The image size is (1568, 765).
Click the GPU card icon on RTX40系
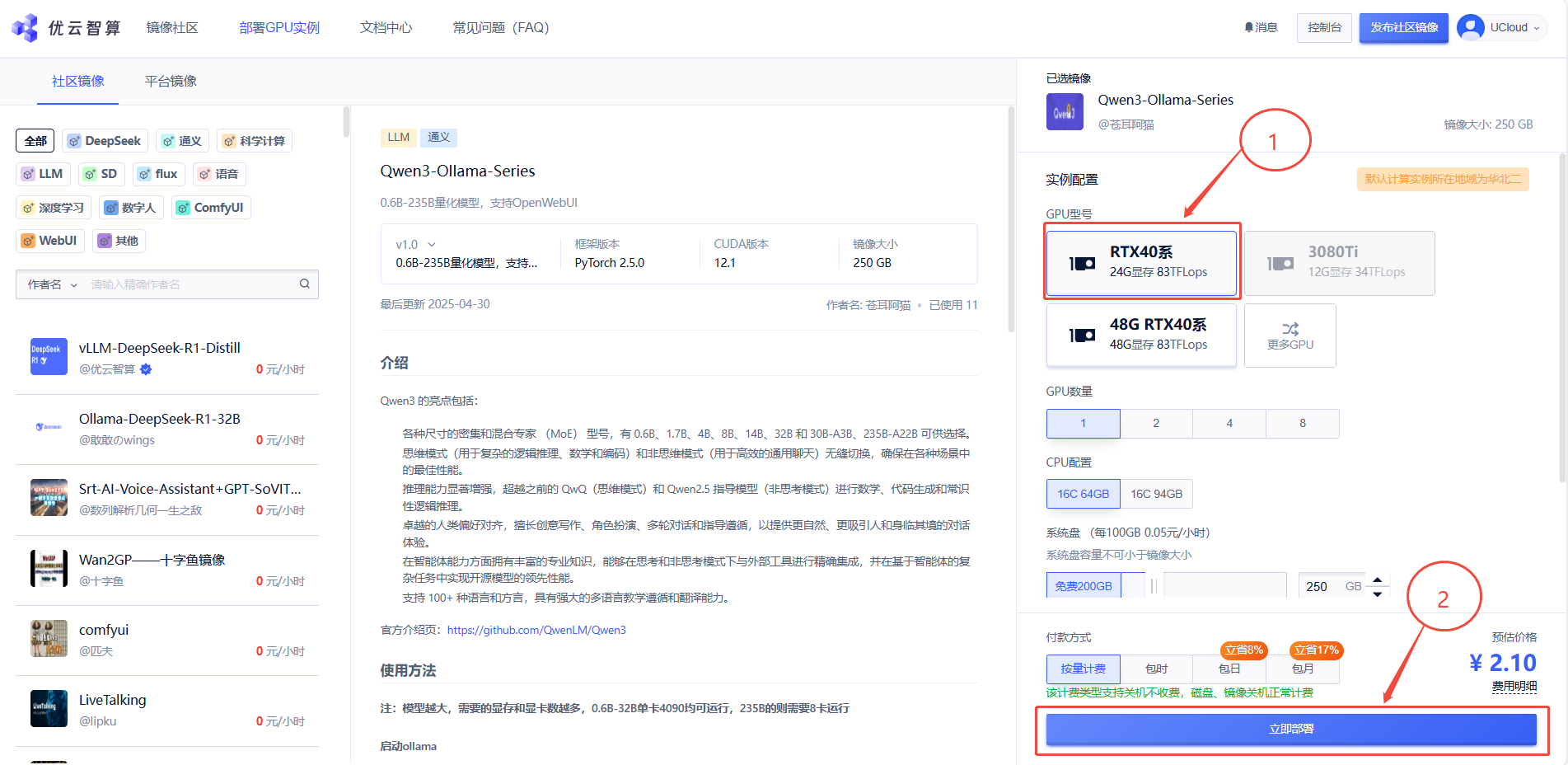(x=1082, y=263)
